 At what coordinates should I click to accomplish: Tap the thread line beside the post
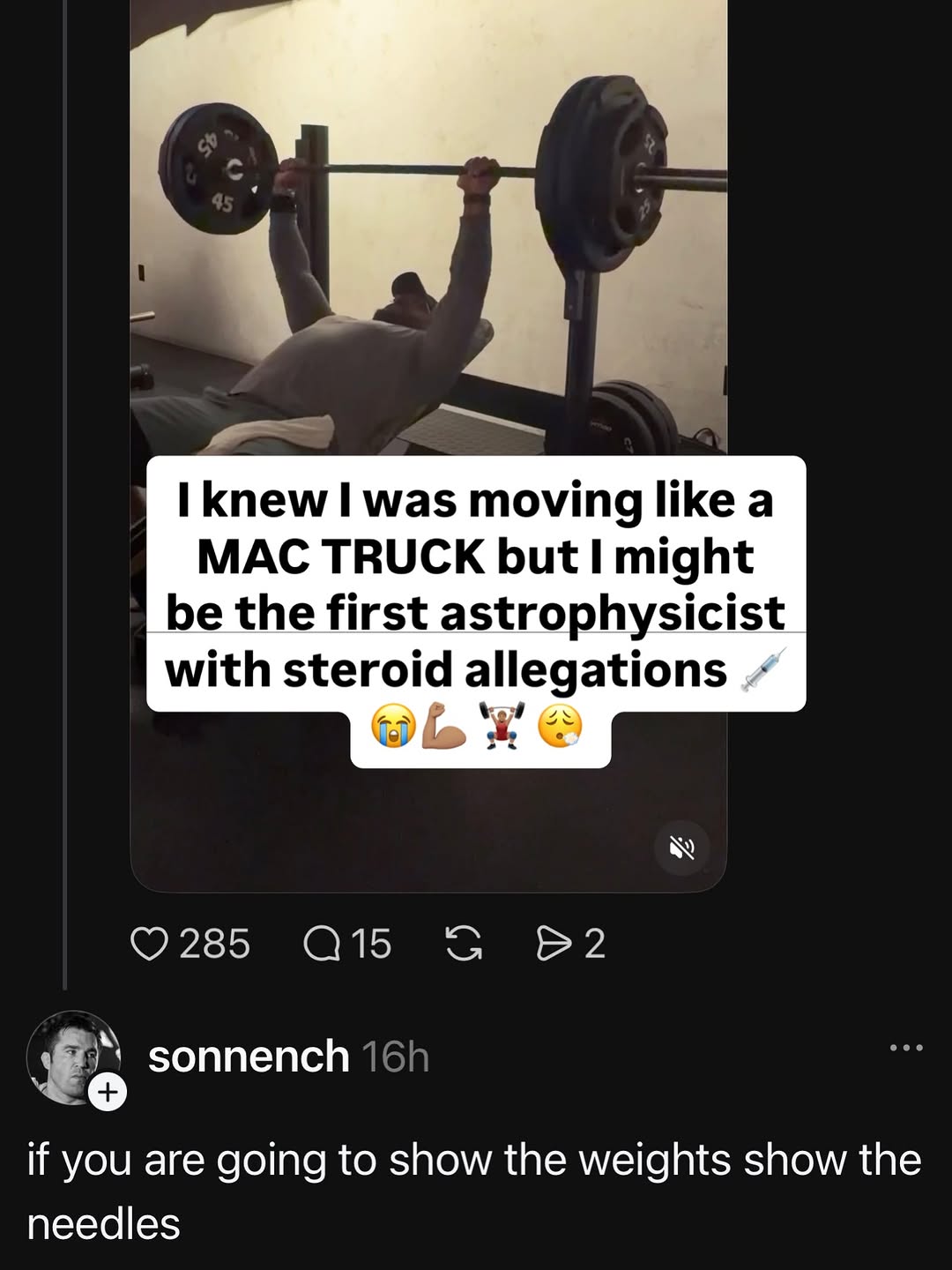64,494
